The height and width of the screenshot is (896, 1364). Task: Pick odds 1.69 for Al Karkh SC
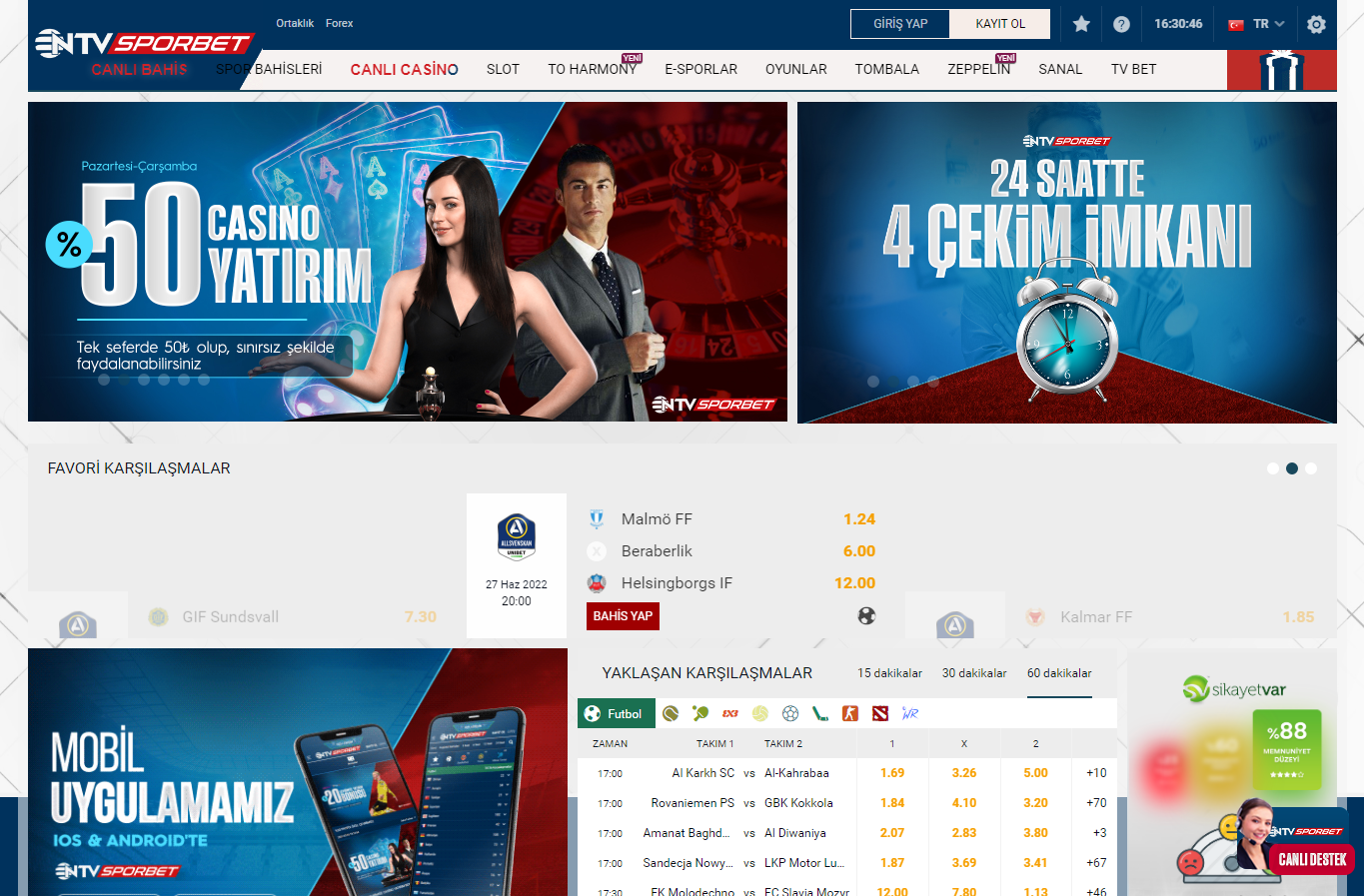click(892, 773)
